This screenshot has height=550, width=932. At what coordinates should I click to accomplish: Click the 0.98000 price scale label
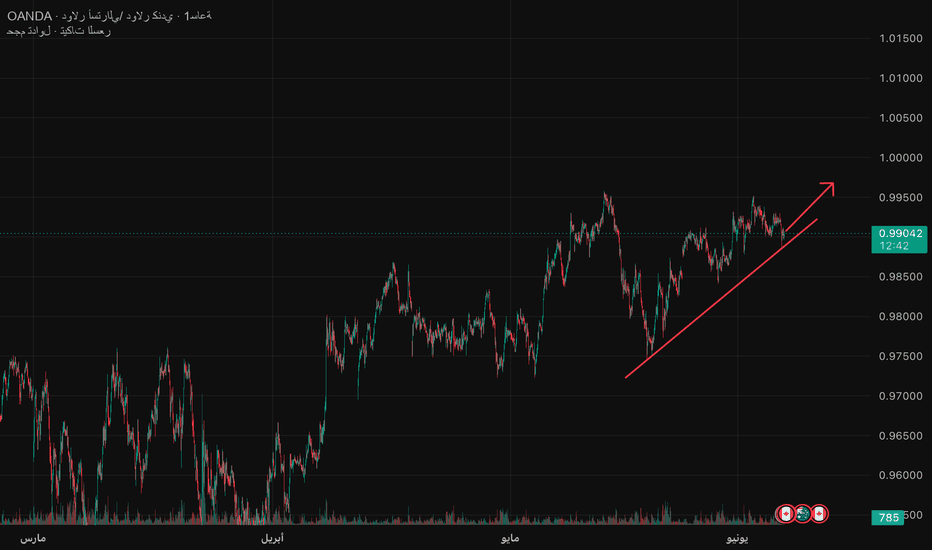tap(900, 316)
